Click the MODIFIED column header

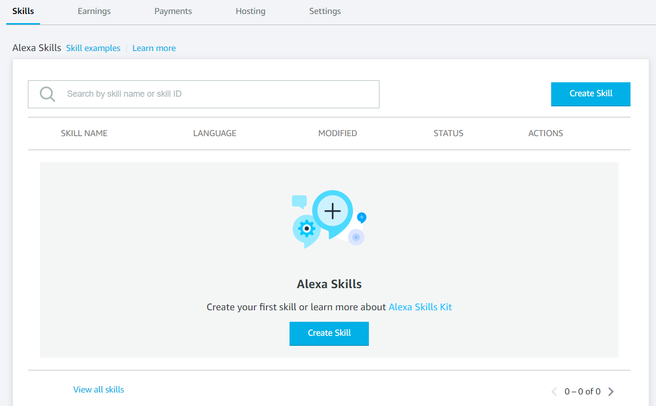(338, 133)
